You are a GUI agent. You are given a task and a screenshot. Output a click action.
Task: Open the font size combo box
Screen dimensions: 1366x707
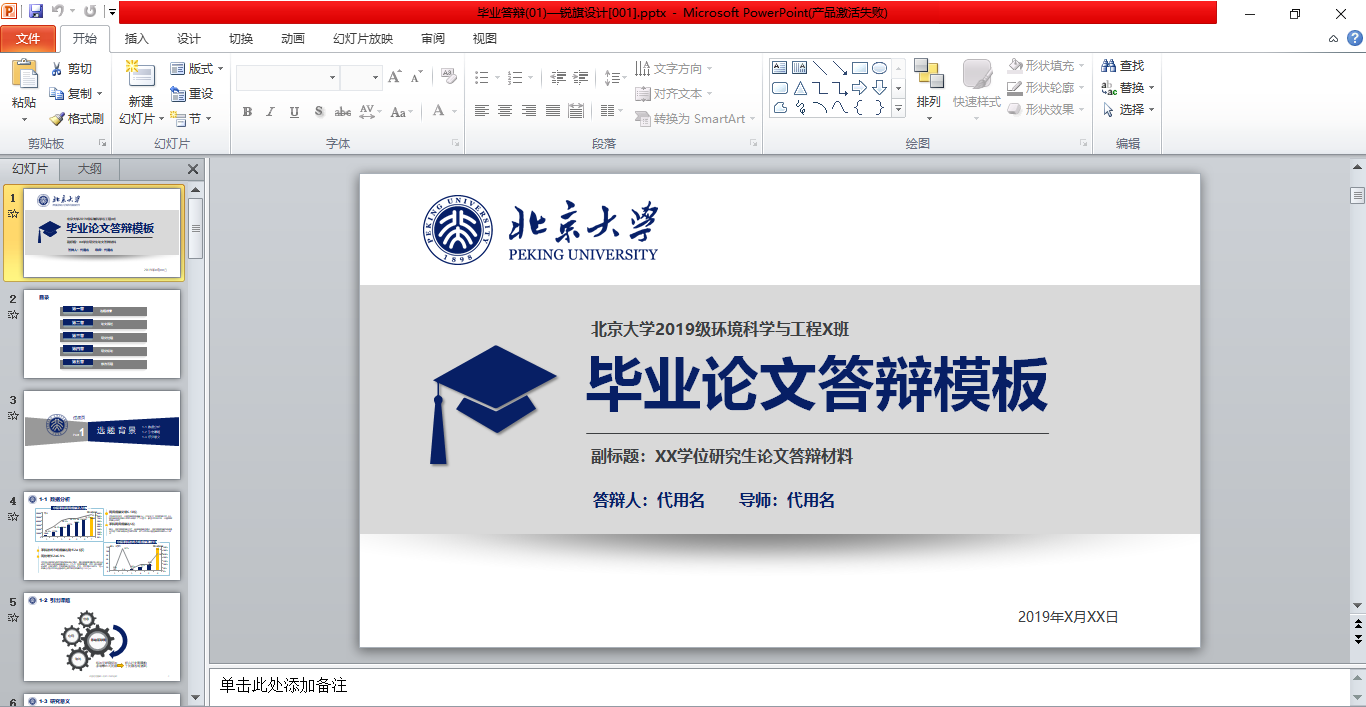point(361,77)
